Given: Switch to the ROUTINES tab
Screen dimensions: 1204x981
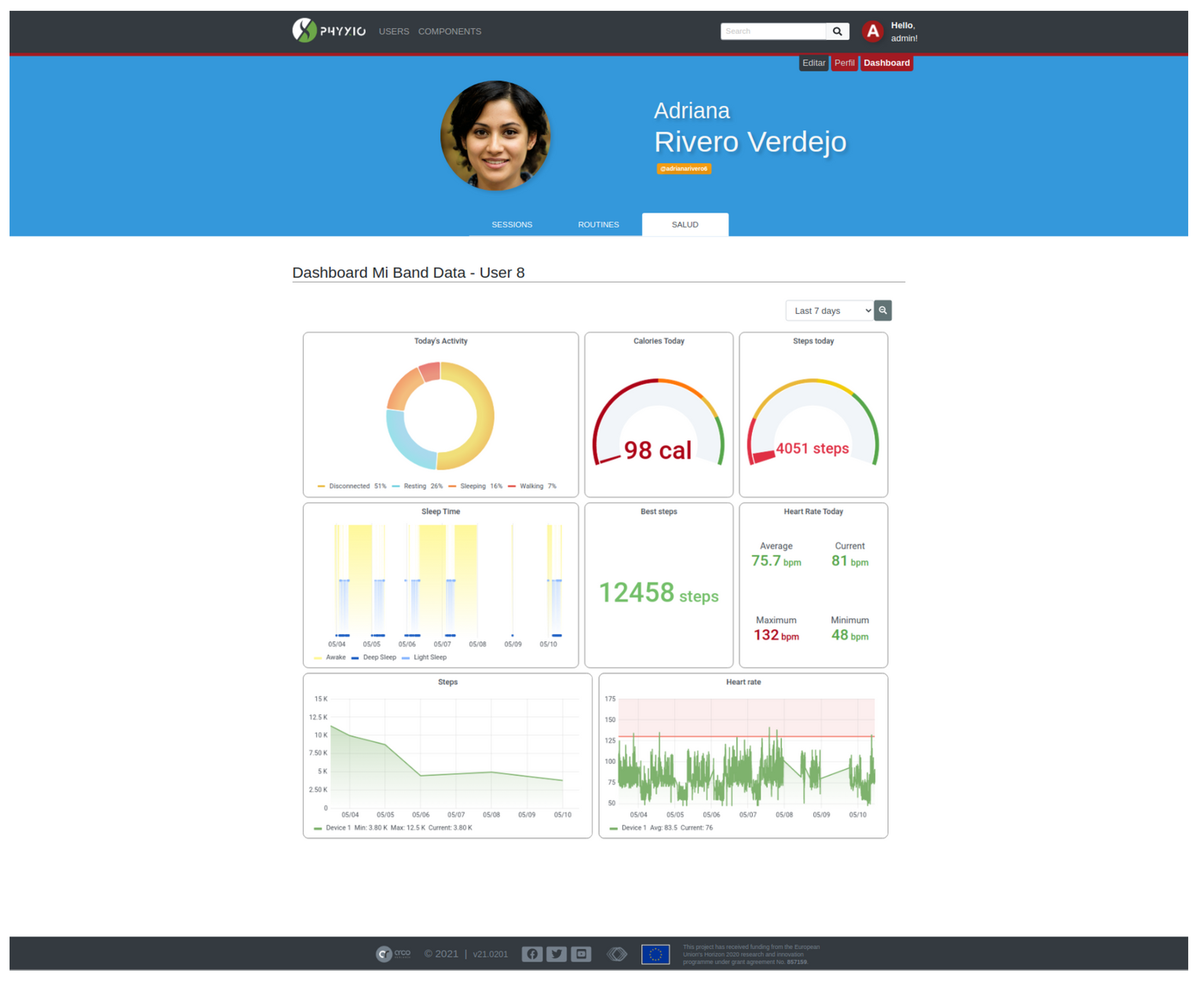Looking at the screenshot, I should point(598,224).
